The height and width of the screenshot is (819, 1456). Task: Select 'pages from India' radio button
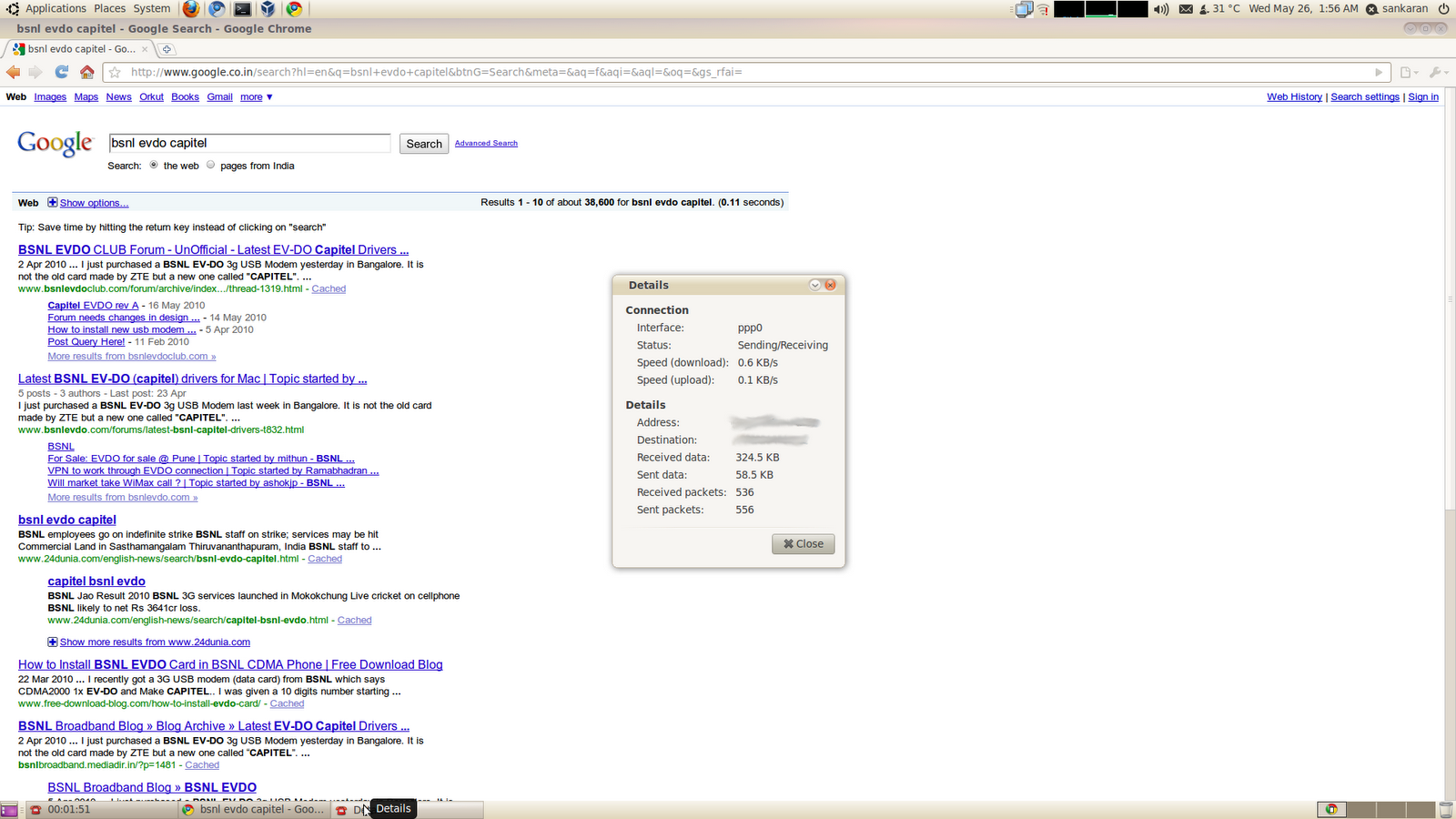pyautogui.click(x=210, y=165)
